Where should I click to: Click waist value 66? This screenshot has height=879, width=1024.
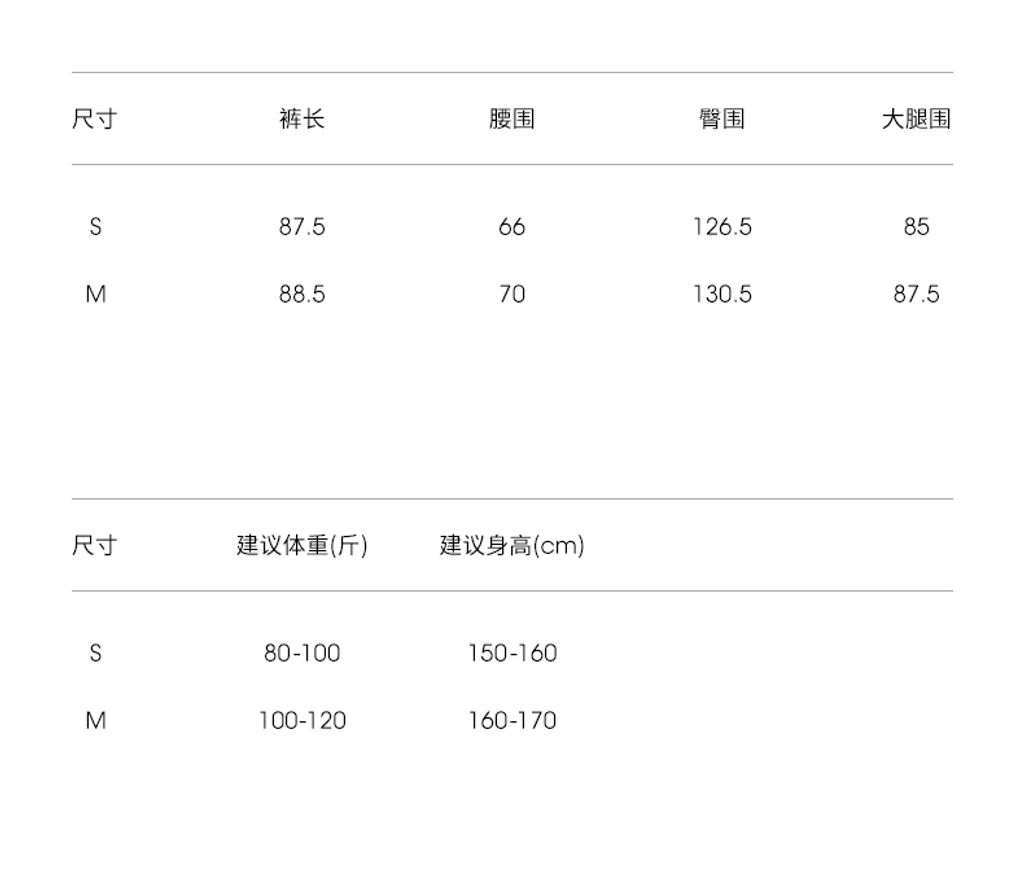(x=511, y=227)
